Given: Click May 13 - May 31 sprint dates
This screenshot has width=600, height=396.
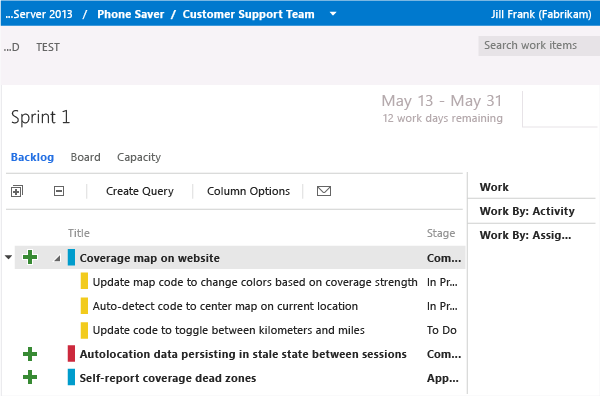Looking at the screenshot, I should click(x=442, y=101).
